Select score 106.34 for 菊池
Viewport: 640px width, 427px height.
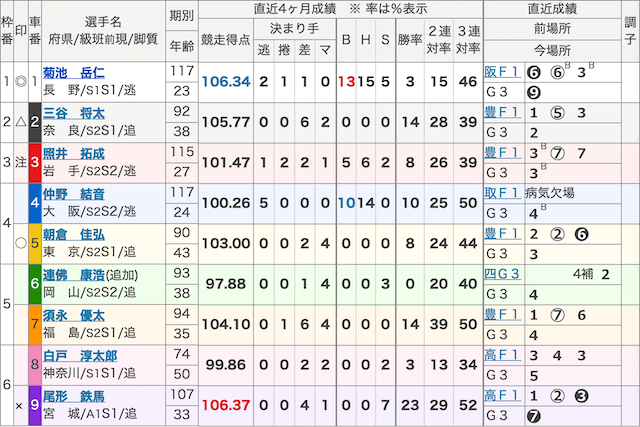click(226, 82)
